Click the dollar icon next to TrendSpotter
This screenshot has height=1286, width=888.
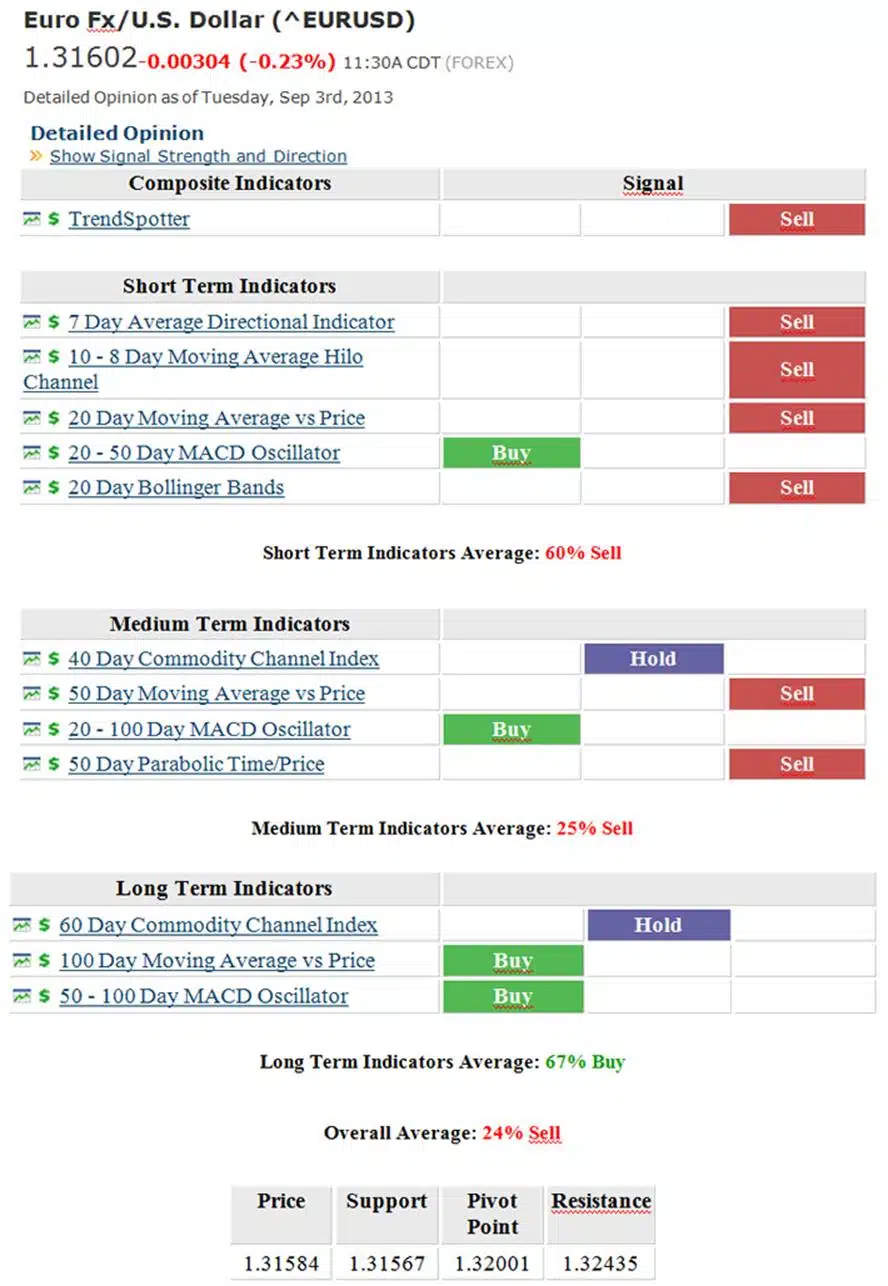tap(53, 219)
